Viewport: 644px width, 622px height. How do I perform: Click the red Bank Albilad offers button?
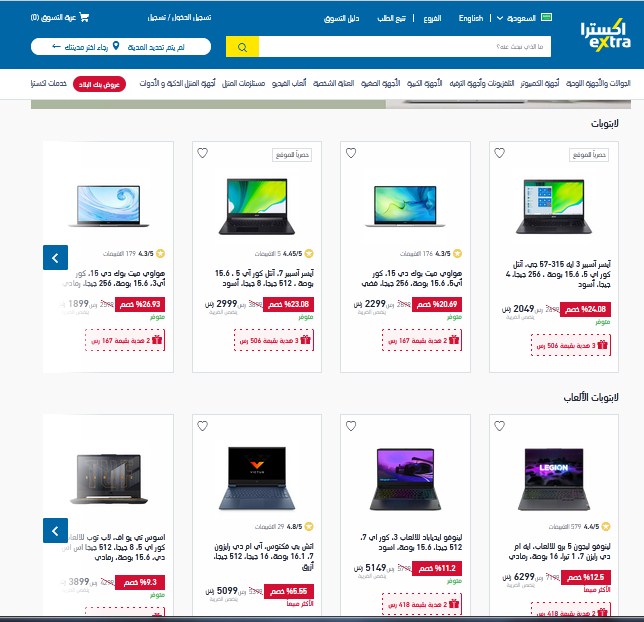point(99,84)
